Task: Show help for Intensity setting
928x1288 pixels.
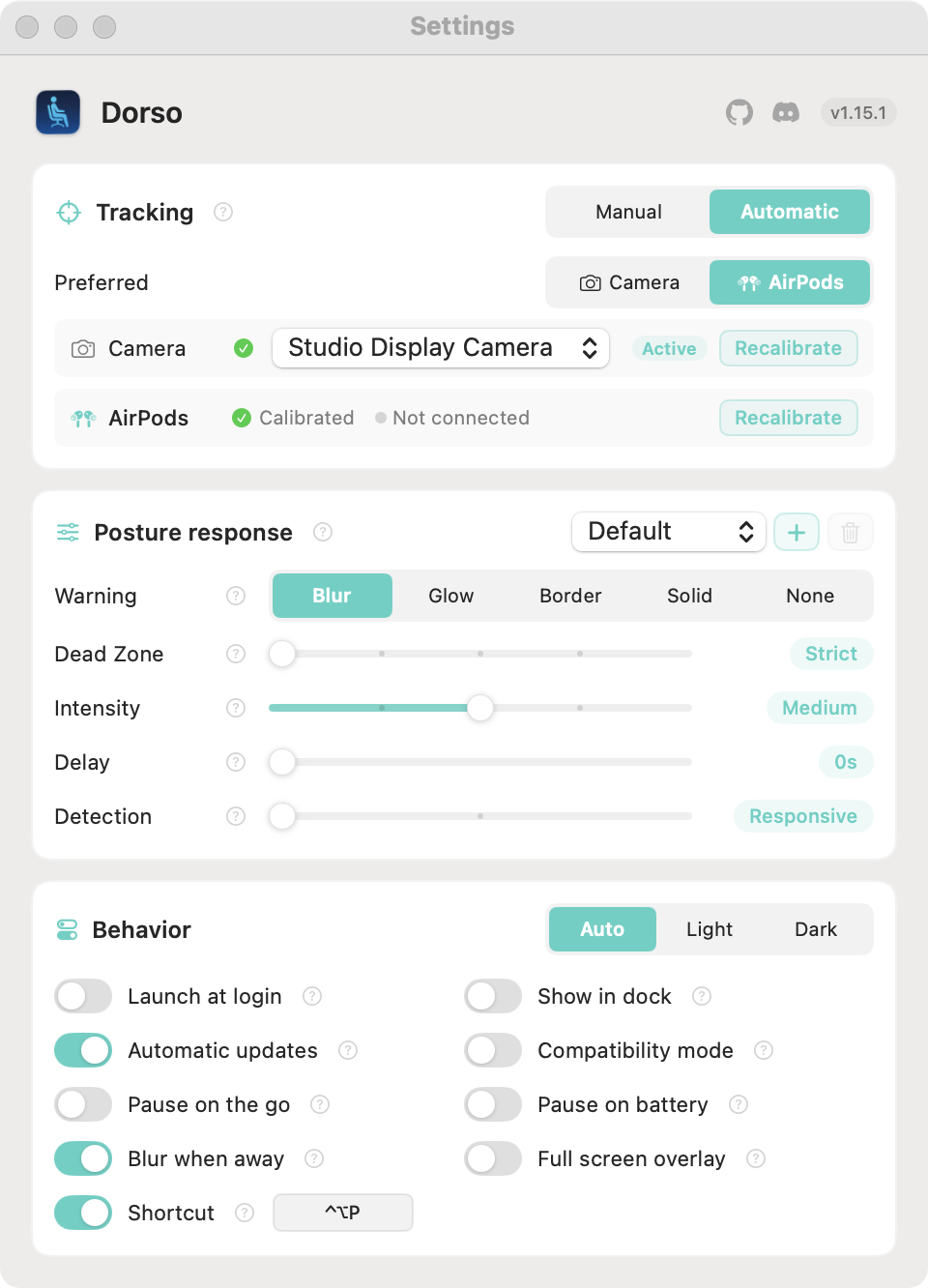Action: pos(236,708)
